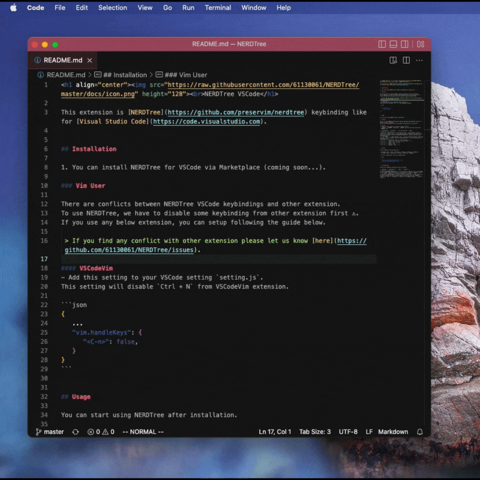Click the ### Vim User breadcrumb
This screenshot has height=480, width=480.
tap(182, 75)
